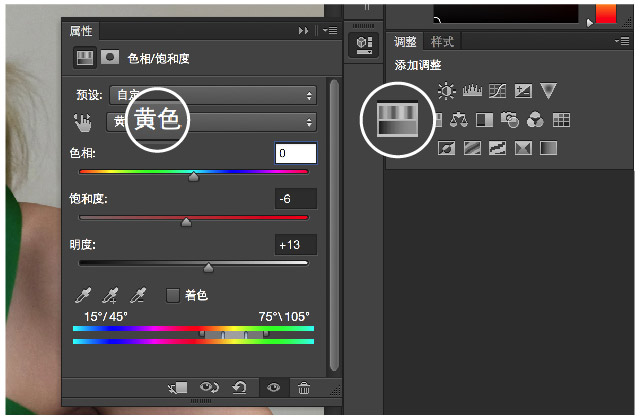
Task: Show the layer mask properties
Action: click(110, 58)
